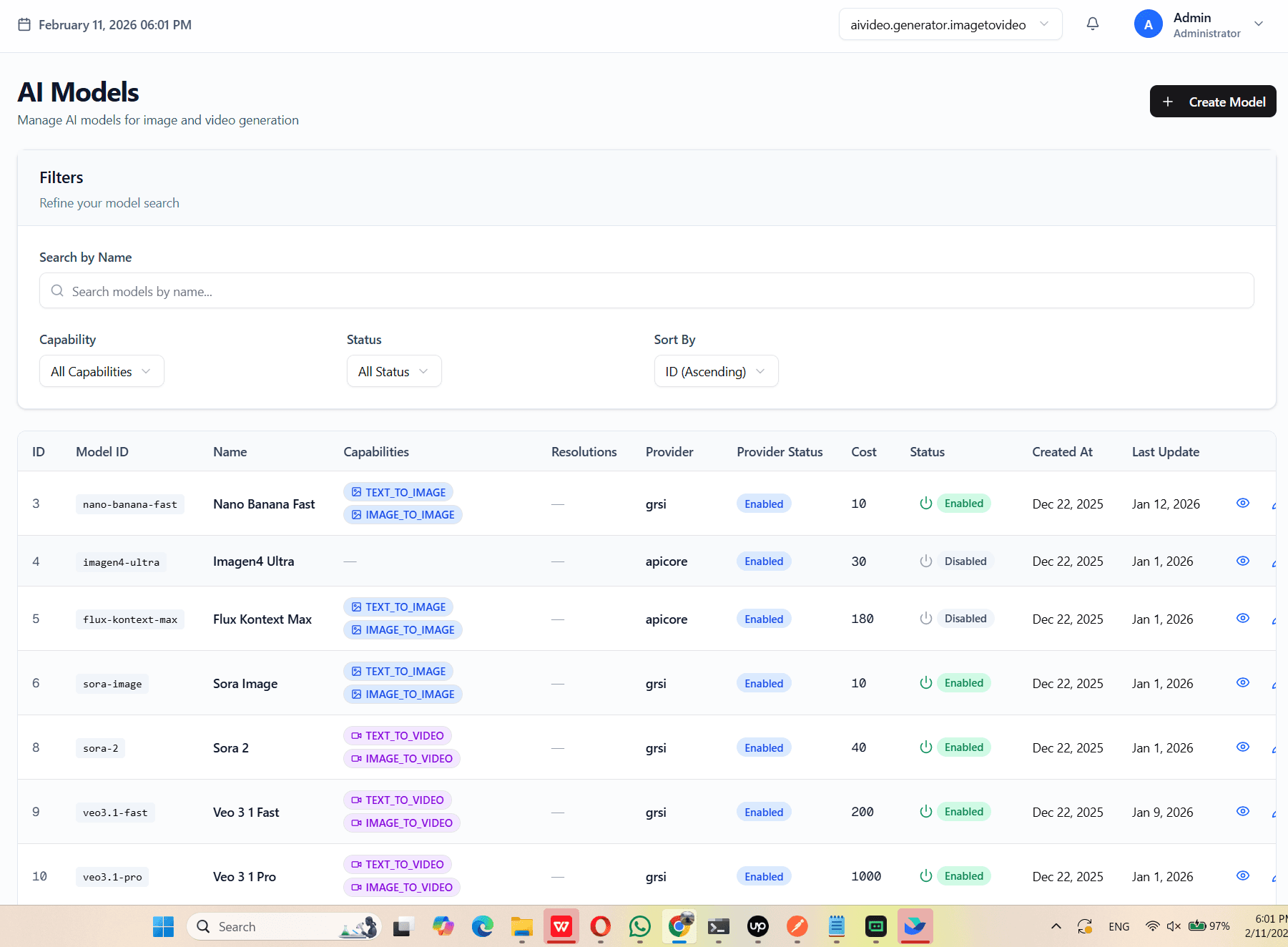Image resolution: width=1288 pixels, height=947 pixels.
Task: Open the All Capabilities dropdown
Action: [102, 371]
